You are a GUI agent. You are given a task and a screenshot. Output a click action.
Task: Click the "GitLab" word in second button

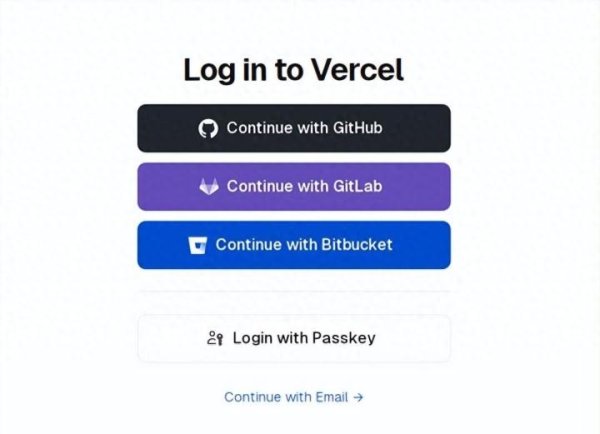point(357,186)
